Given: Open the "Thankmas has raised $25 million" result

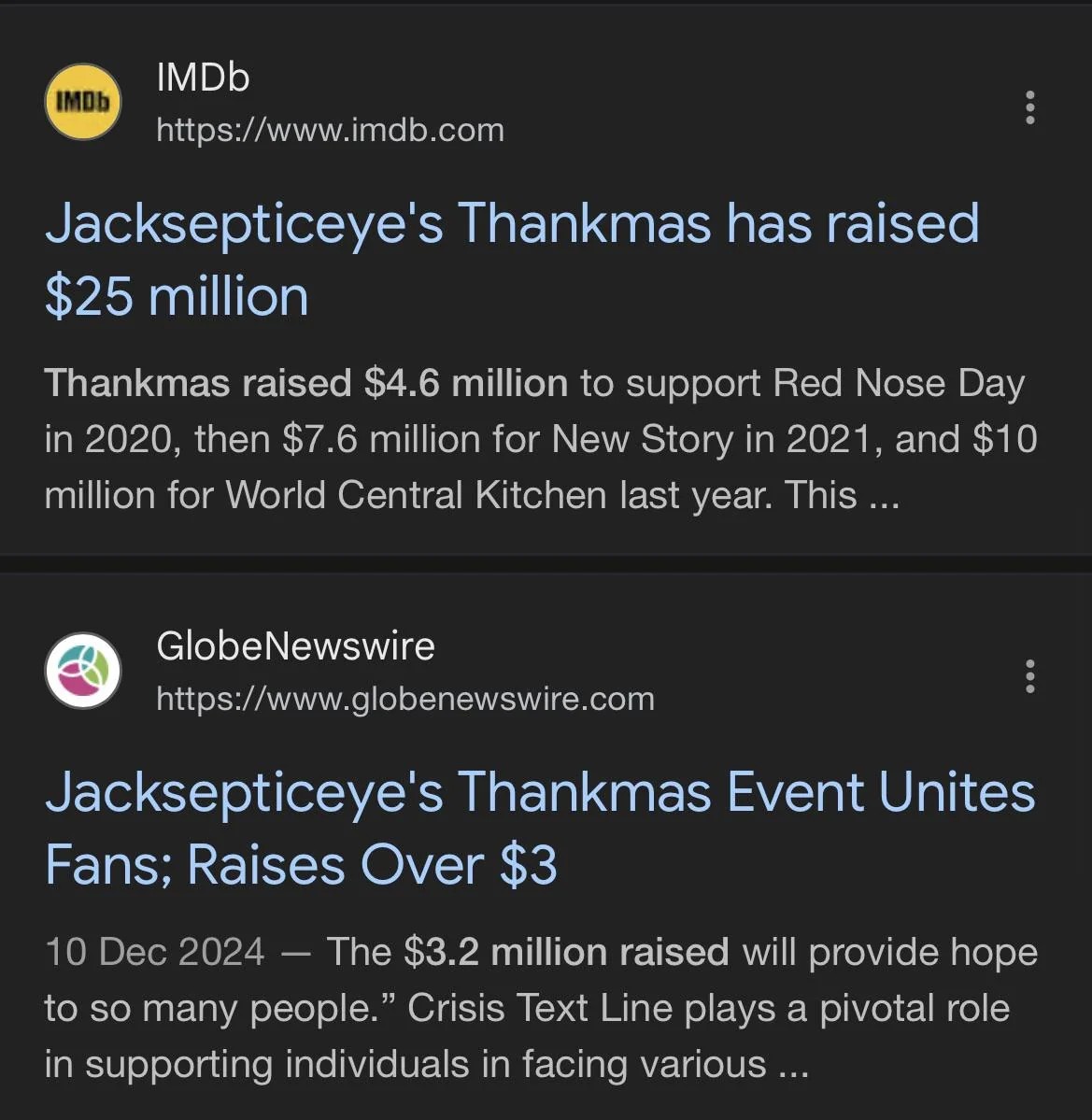Looking at the screenshot, I should coord(511,224).
